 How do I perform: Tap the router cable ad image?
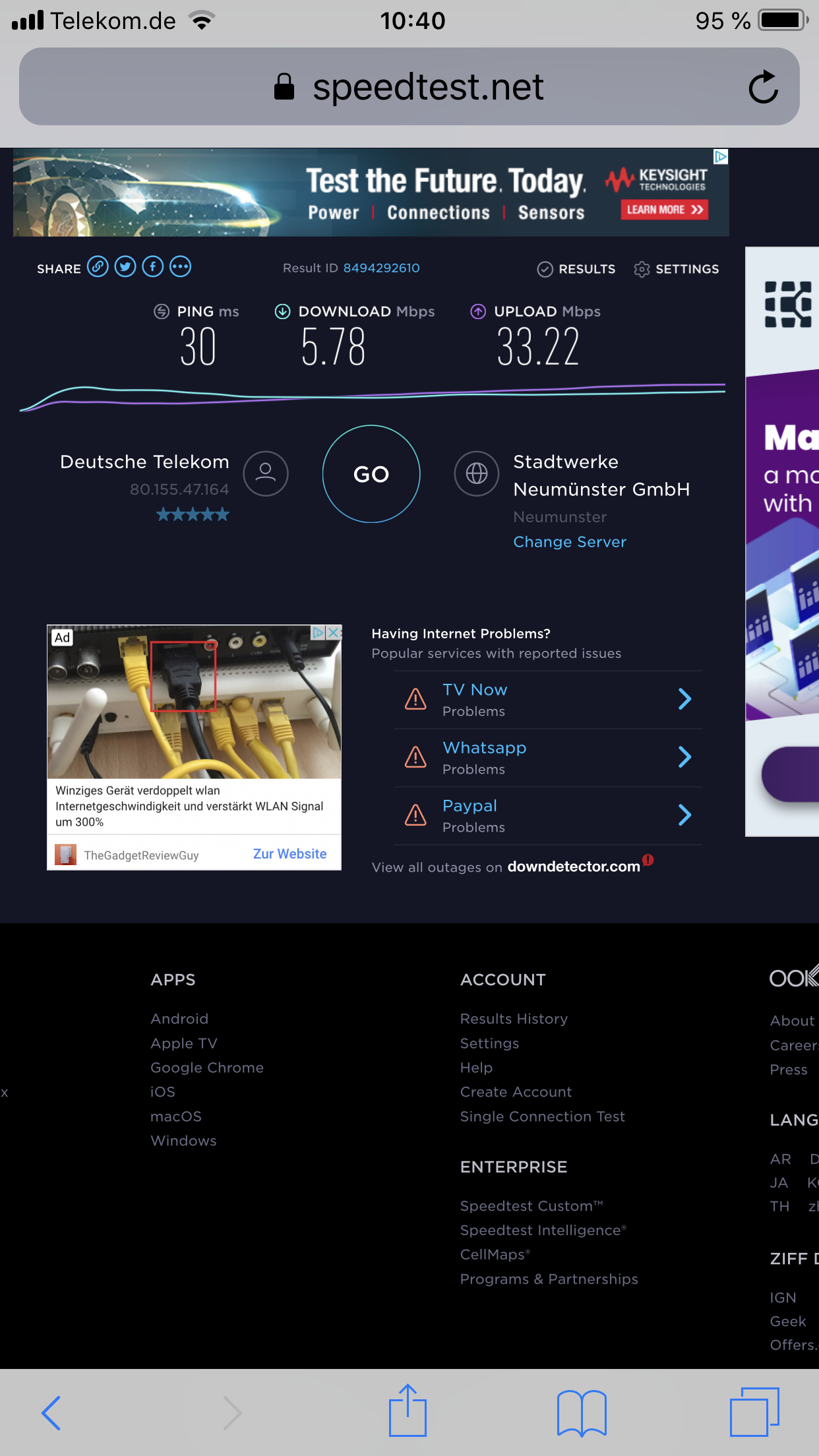194,702
